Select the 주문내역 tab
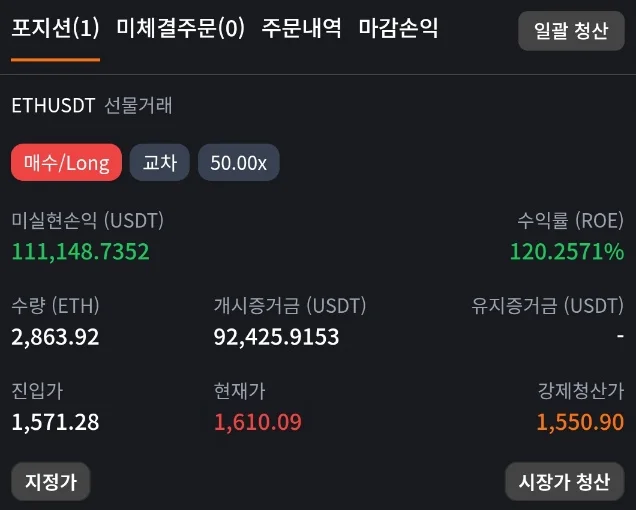 click(x=301, y=29)
